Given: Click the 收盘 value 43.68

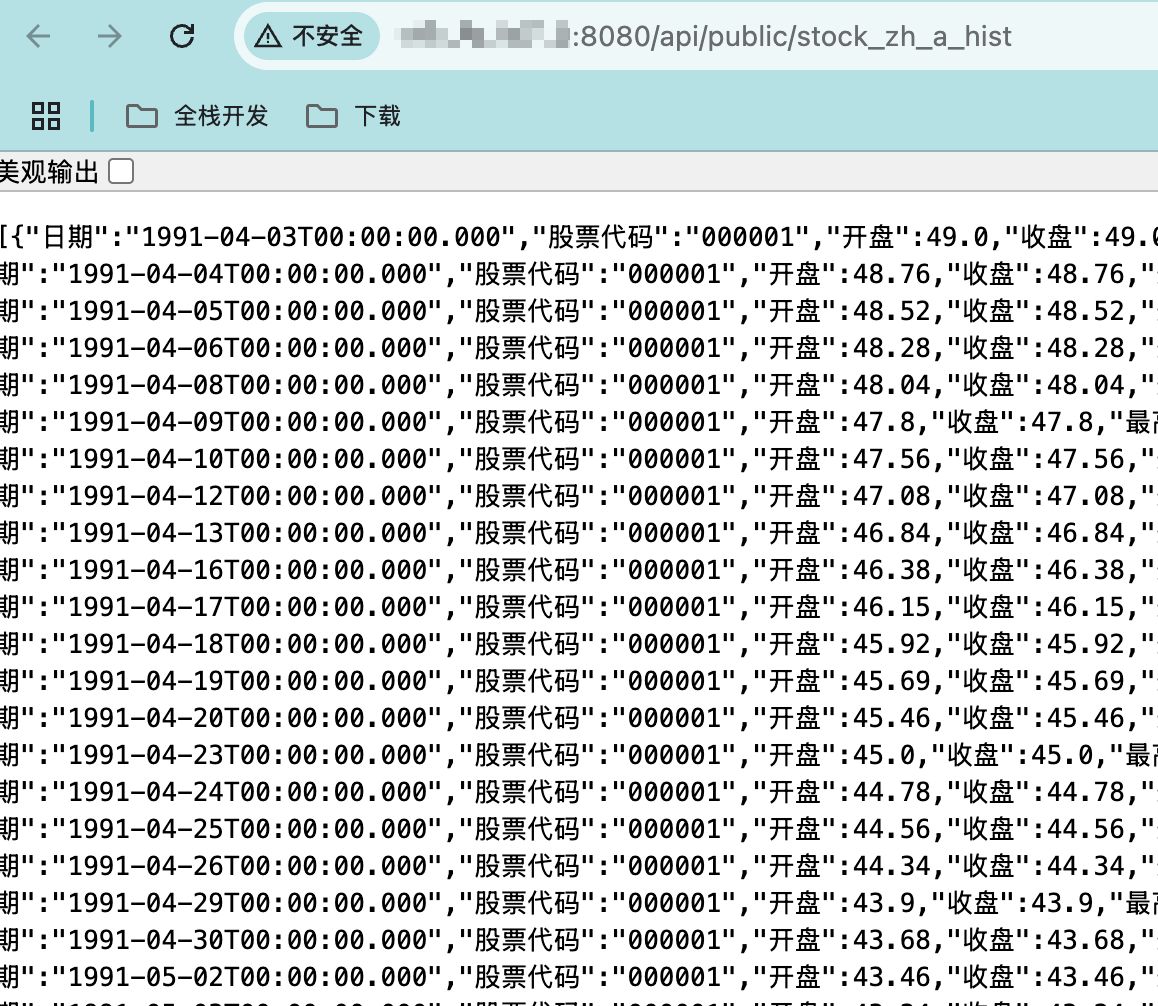Looking at the screenshot, I should 1090,940.
